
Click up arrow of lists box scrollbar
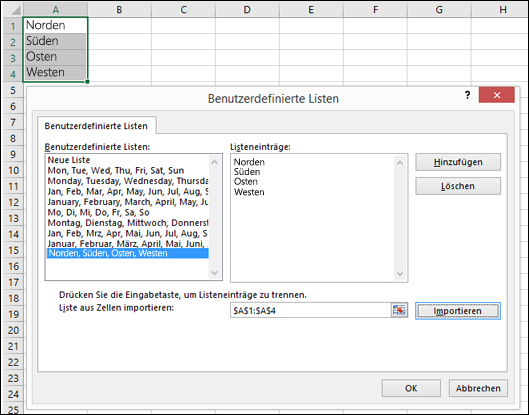pyautogui.click(x=214, y=162)
